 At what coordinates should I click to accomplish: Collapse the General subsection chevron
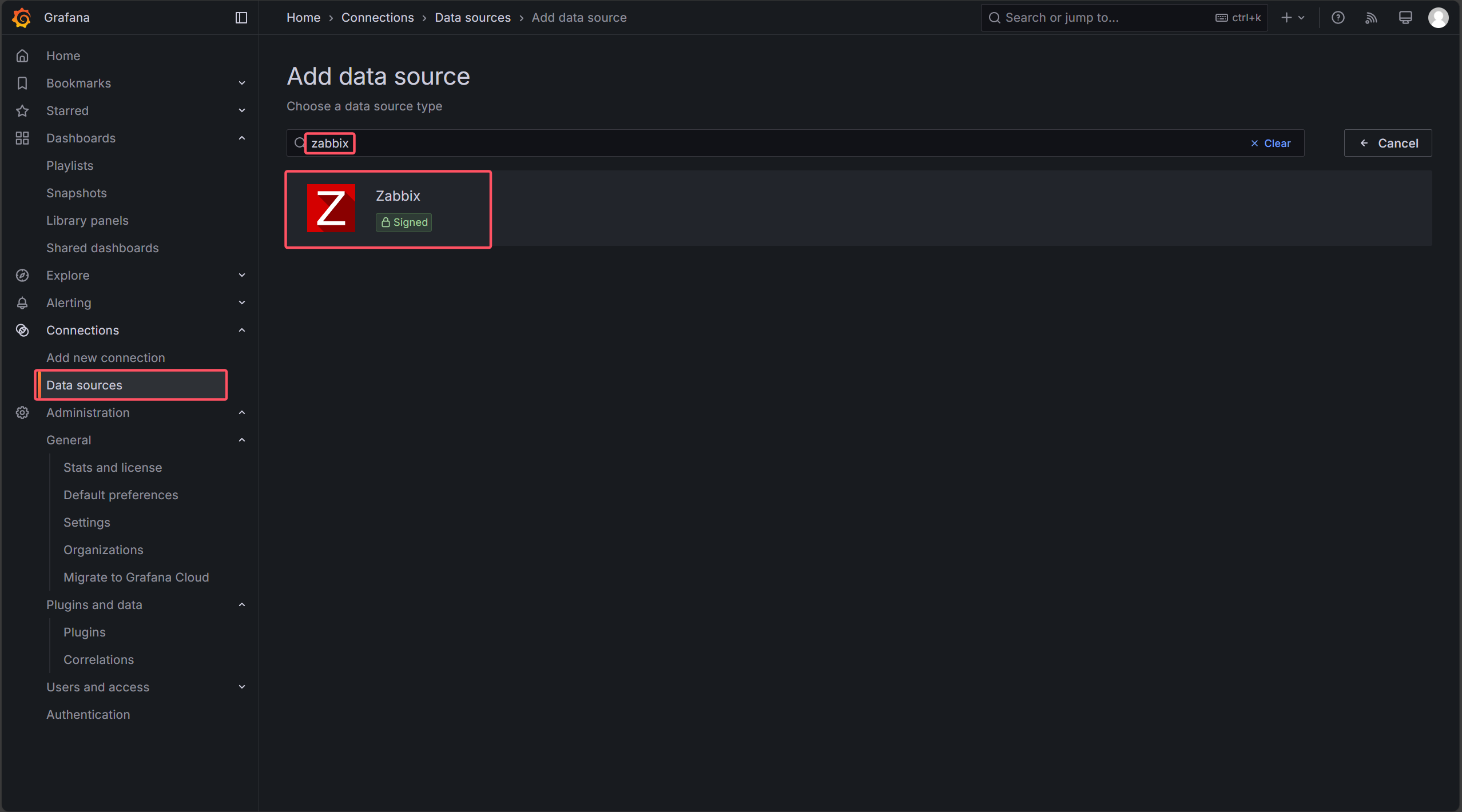(242, 440)
